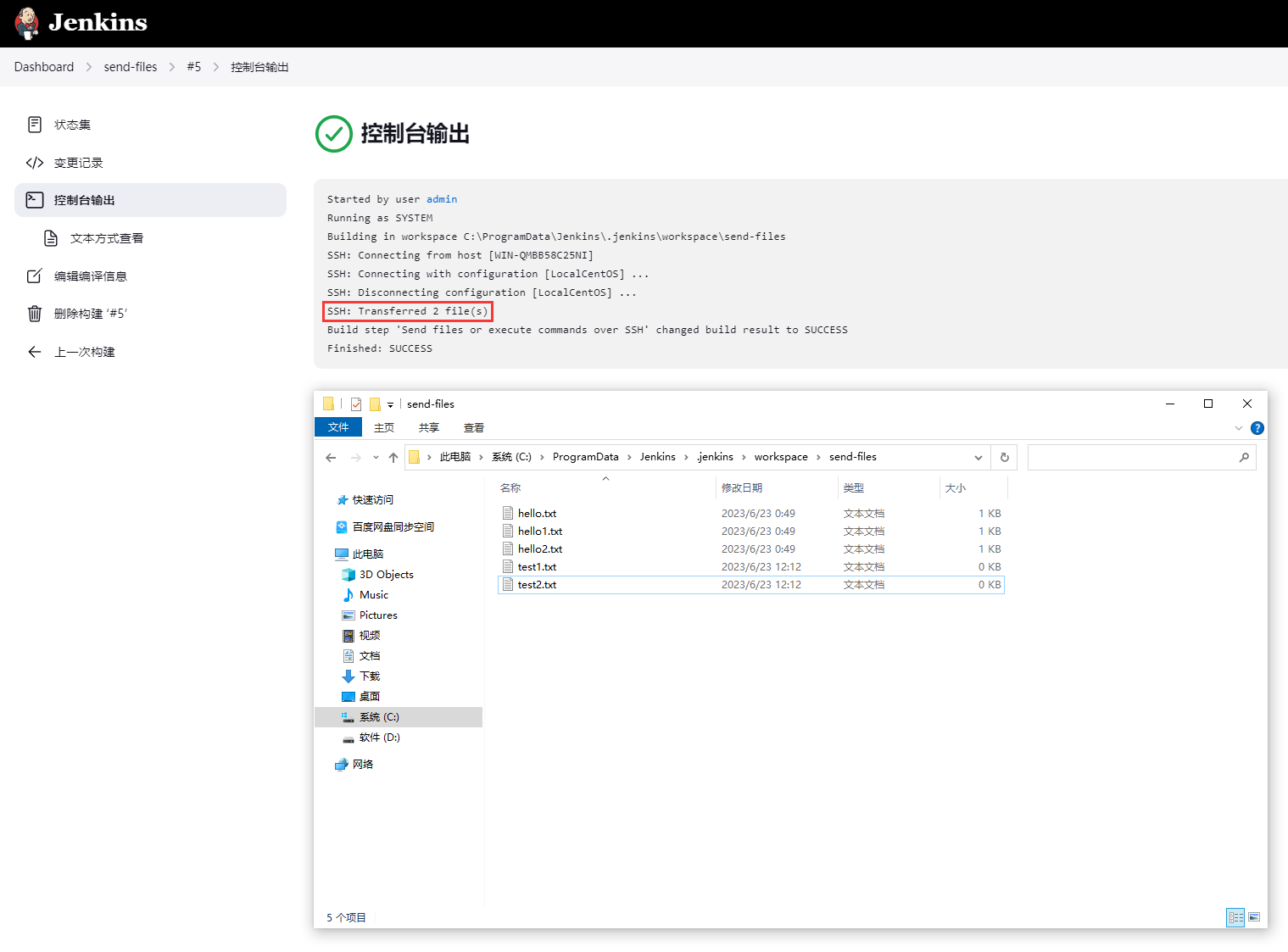Click the up-arrow navigation icon in Explorer
1288x952 pixels.
point(393,456)
